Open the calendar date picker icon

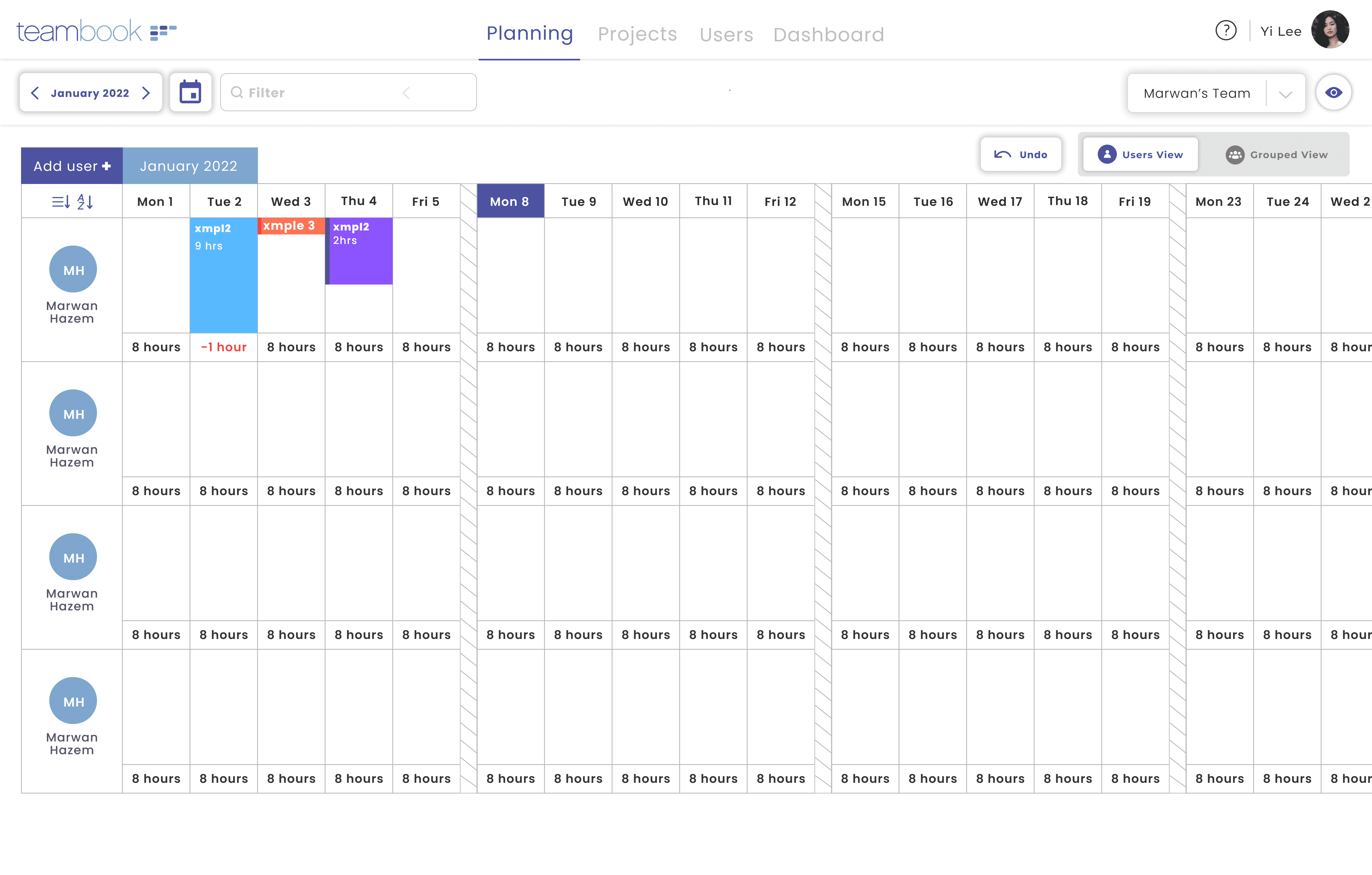(190, 92)
